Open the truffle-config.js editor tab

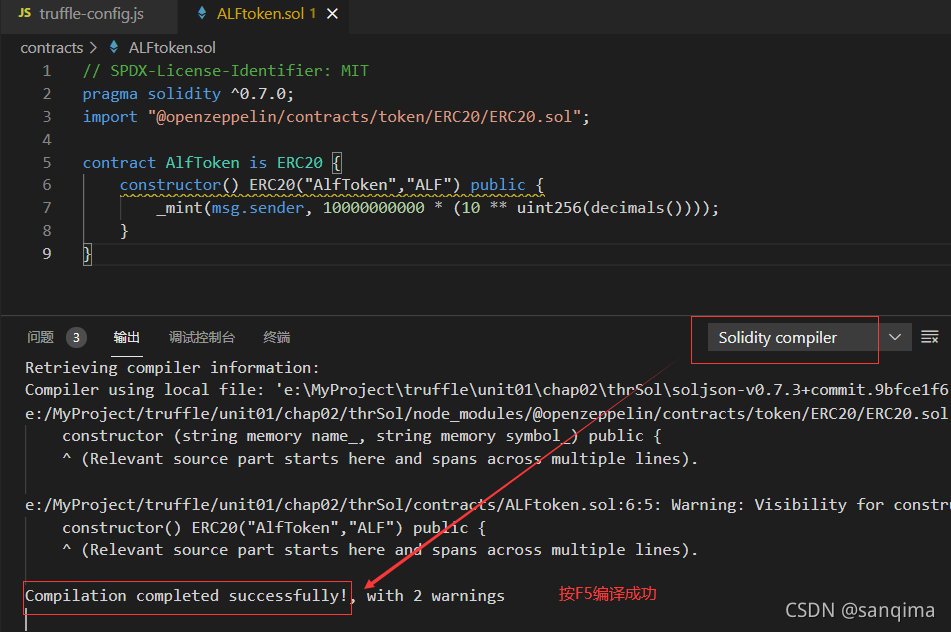pyautogui.click(x=89, y=15)
